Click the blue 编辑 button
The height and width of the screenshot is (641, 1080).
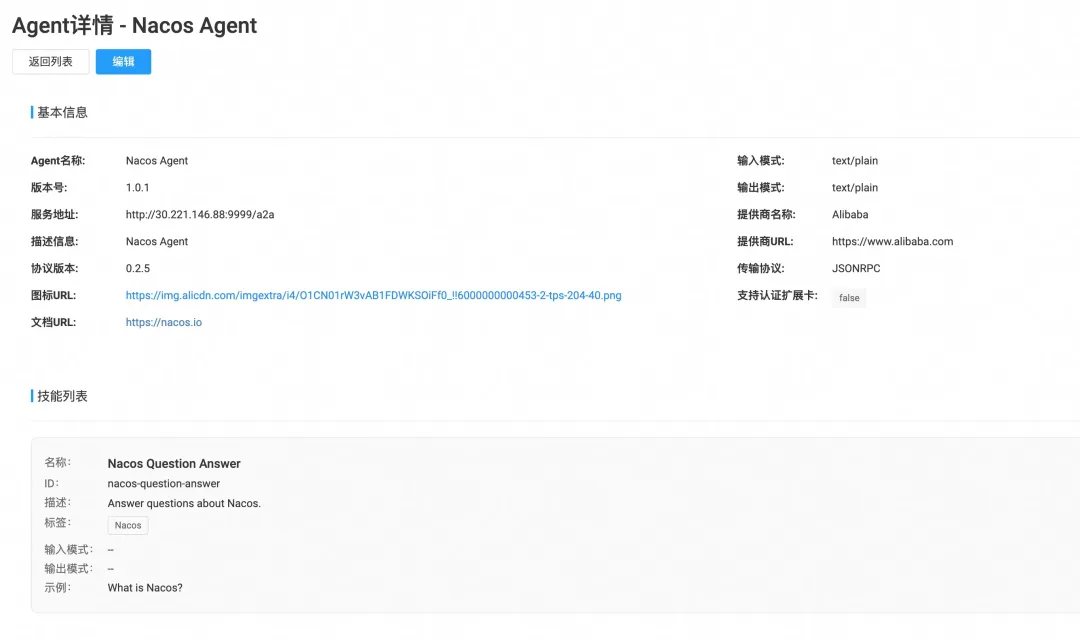123,61
